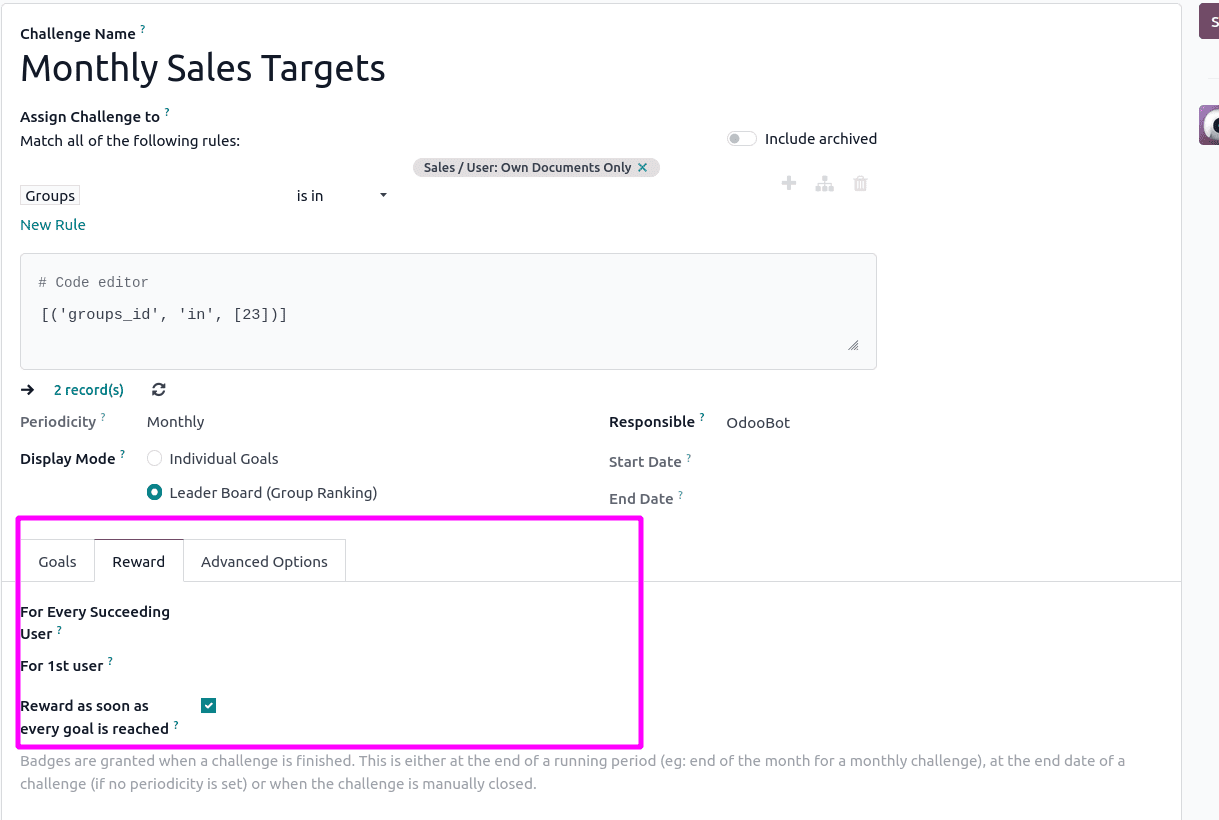Click the branch icon to add a sub-rule
Screen dimensions: 1219x820
point(824,183)
